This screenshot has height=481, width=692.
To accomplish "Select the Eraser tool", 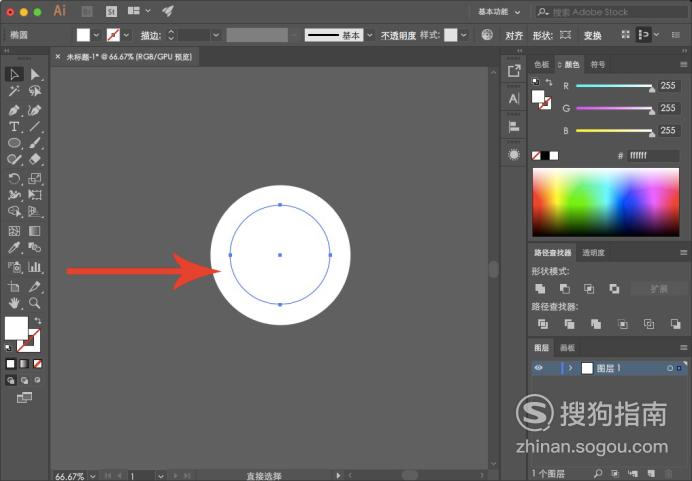I will [35, 159].
